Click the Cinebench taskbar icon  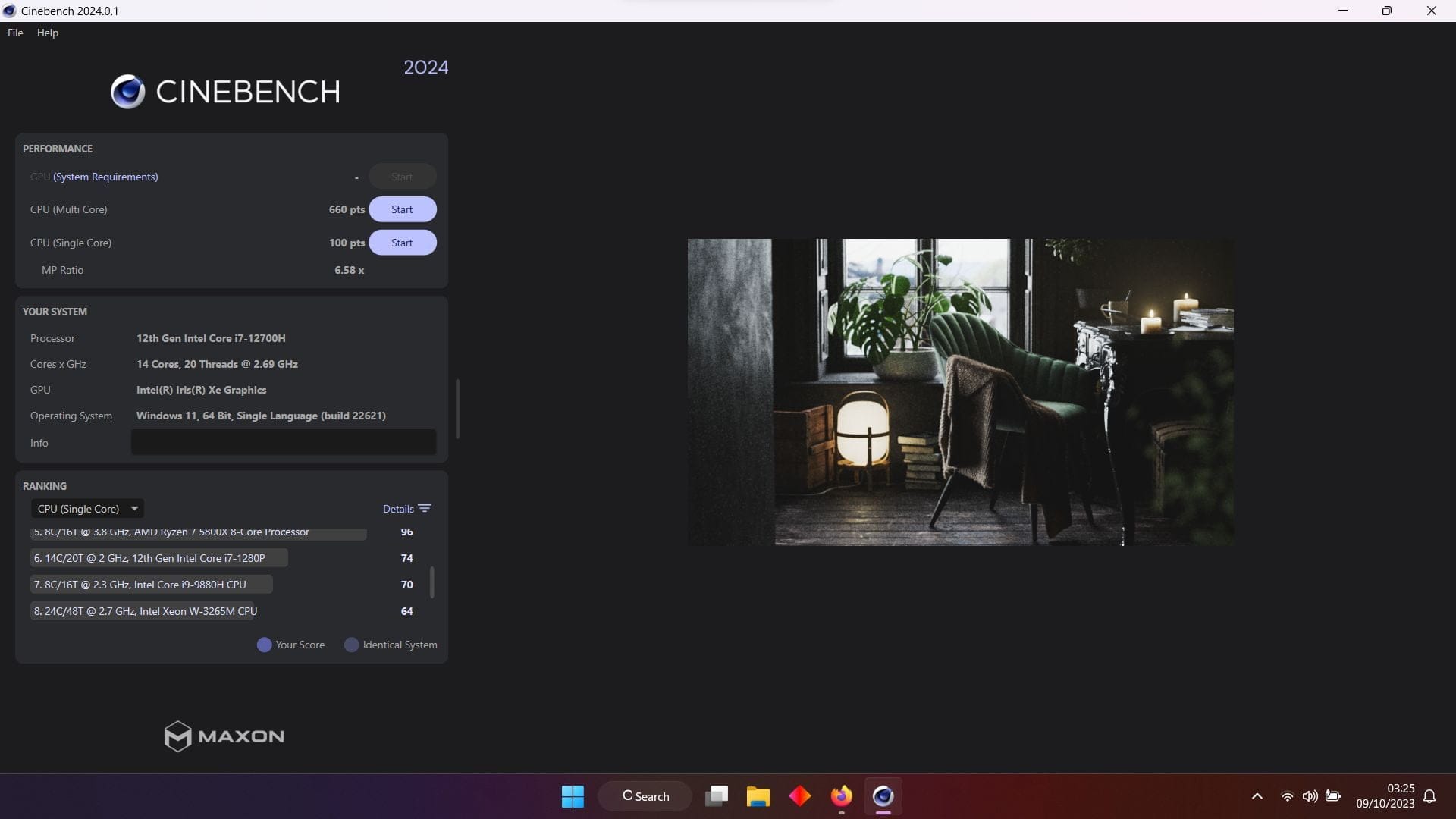883,796
